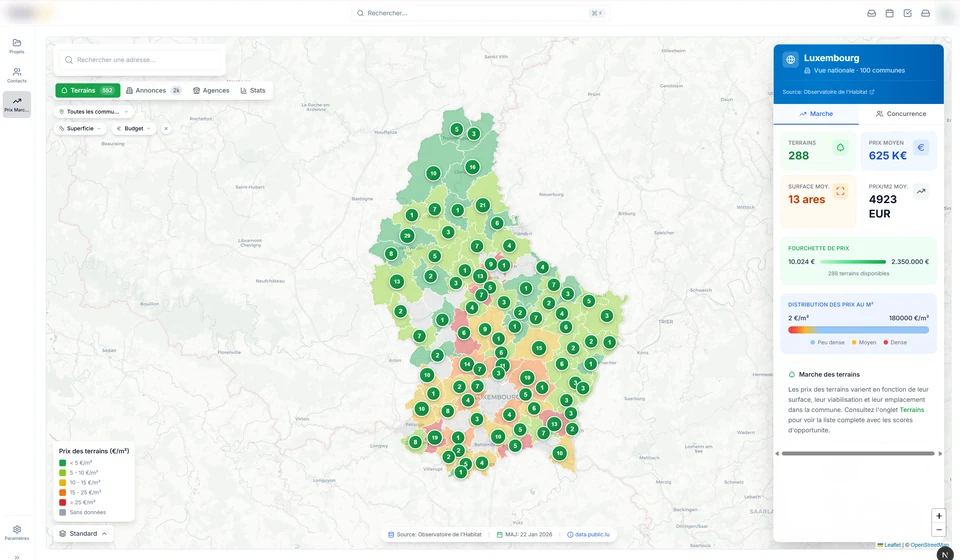
Task: Click the bell icon in Terrains card
Action: [x=841, y=147]
